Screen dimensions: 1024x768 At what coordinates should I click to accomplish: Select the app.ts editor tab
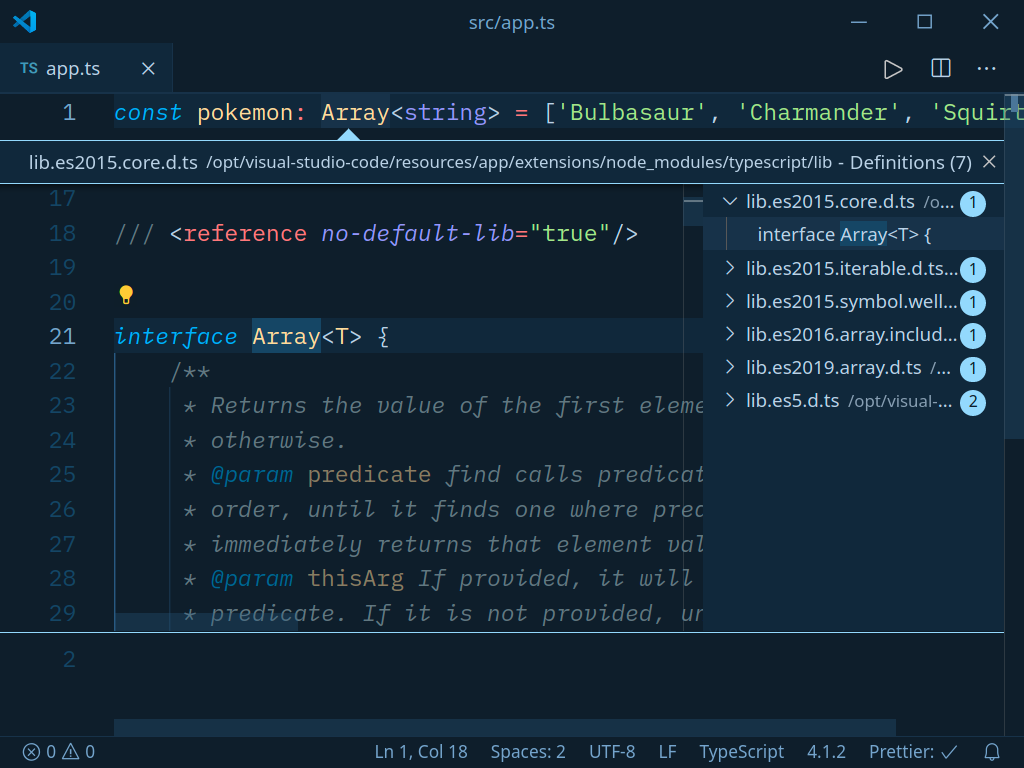[86, 69]
